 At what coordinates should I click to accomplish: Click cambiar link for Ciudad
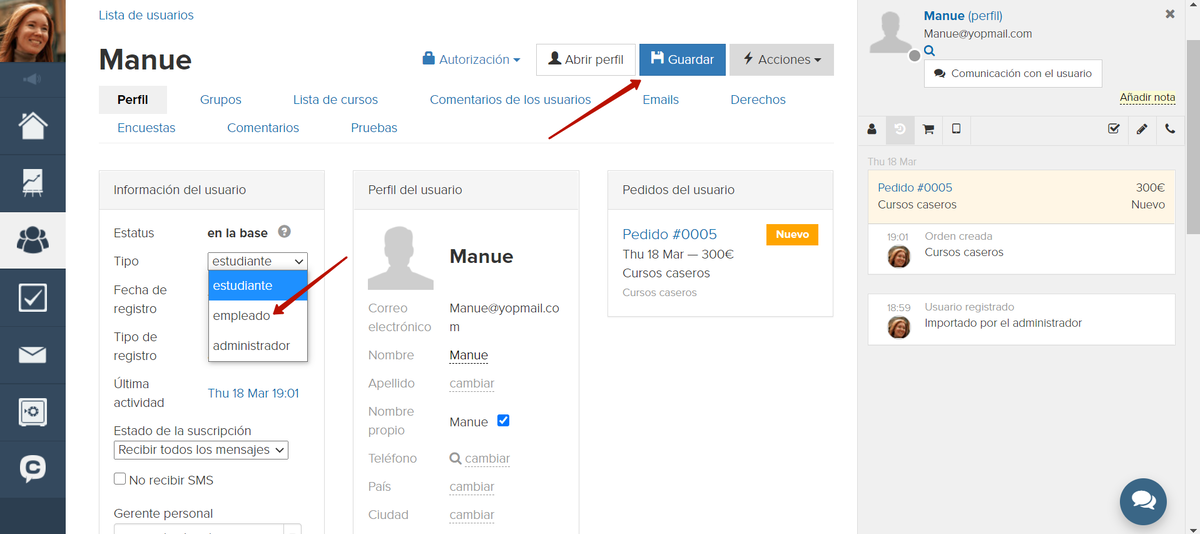click(472, 515)
